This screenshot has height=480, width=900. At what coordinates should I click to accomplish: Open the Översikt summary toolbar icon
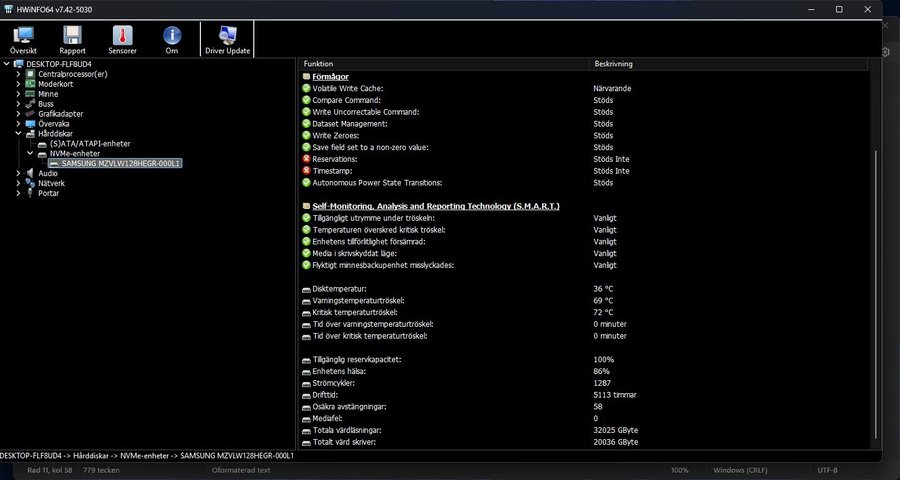(22, 39)
